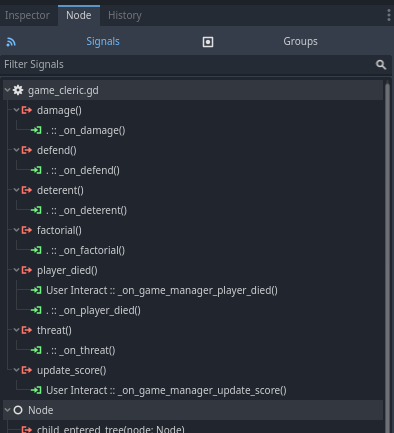Open the History tab
Image resolution: width=394 pixels, height=433 pixels.
[125, 15]
